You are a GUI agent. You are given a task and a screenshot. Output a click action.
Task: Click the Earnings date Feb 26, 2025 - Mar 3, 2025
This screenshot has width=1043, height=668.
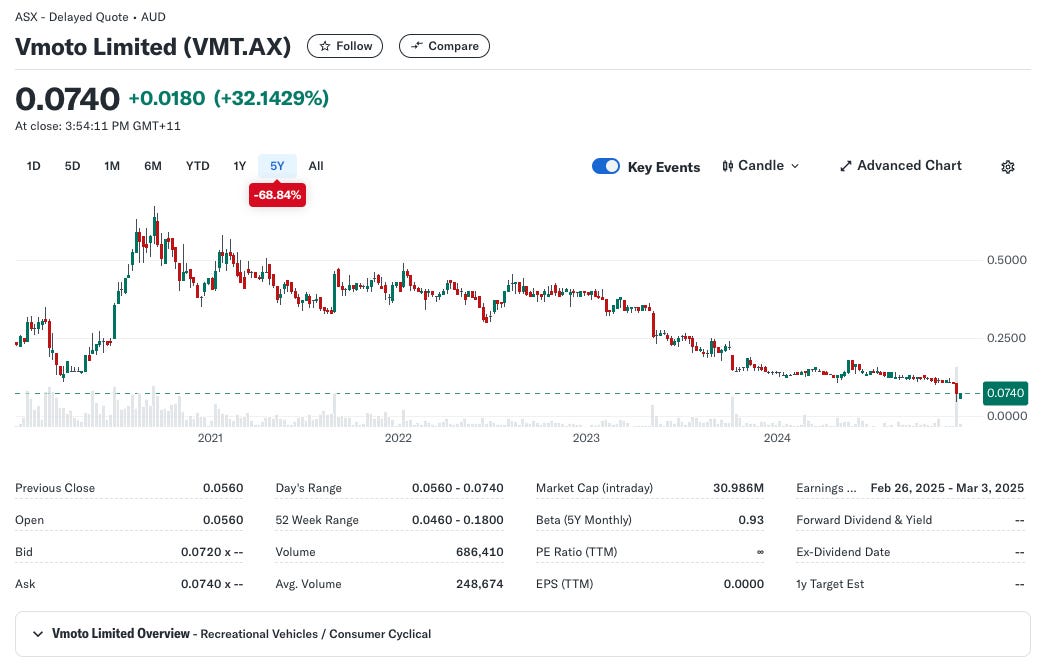point(947,488)
